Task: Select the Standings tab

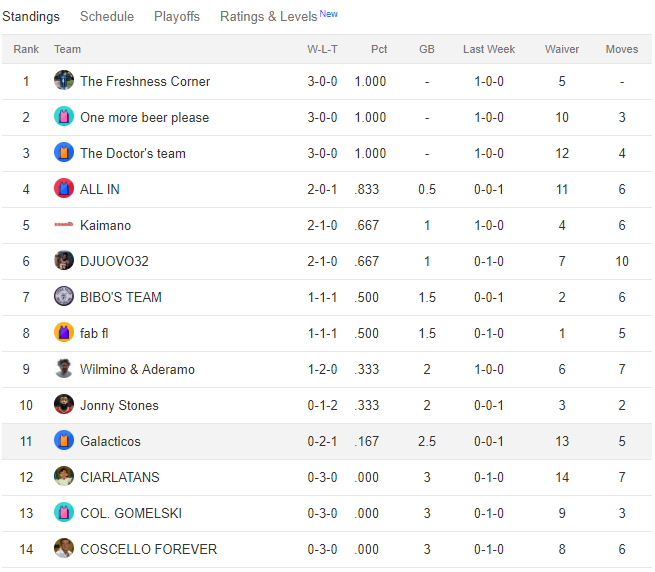Action: pos(31,17)
